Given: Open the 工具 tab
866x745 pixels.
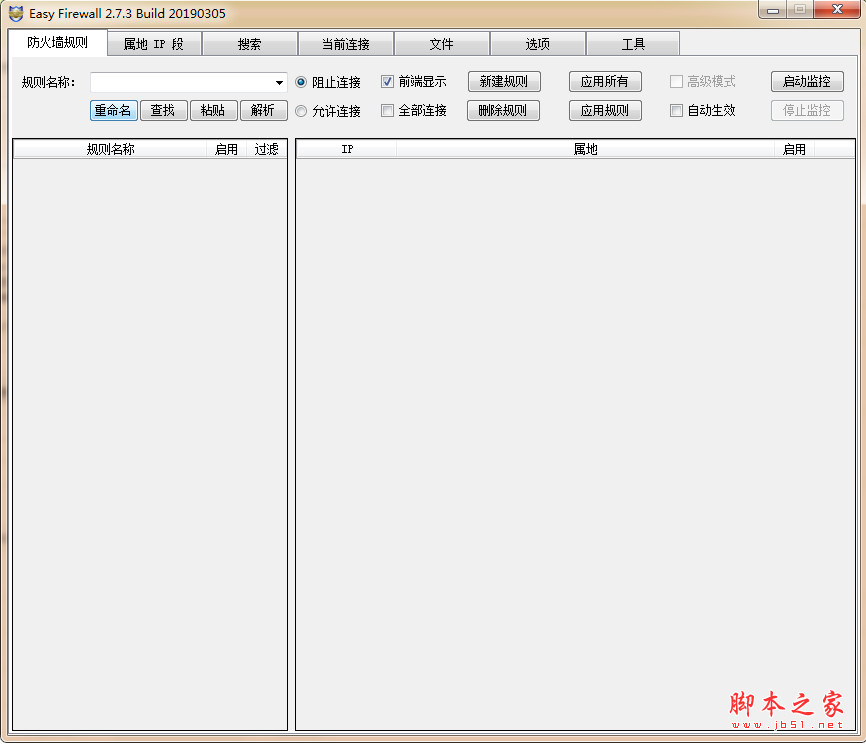Looking at the screenshot, I should (x=633, y=44).
